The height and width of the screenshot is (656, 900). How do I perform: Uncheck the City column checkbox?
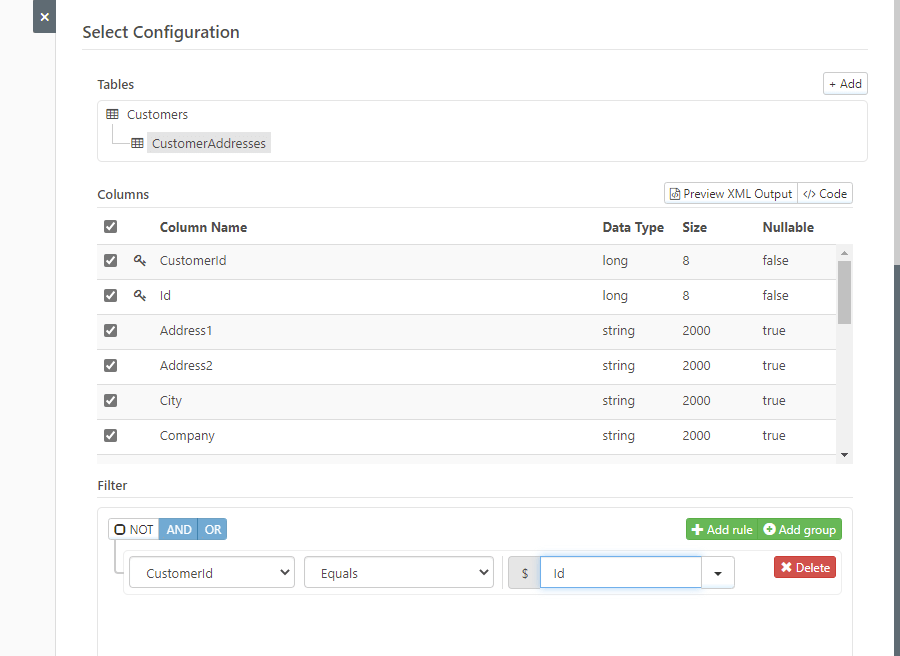click(111, 400)
